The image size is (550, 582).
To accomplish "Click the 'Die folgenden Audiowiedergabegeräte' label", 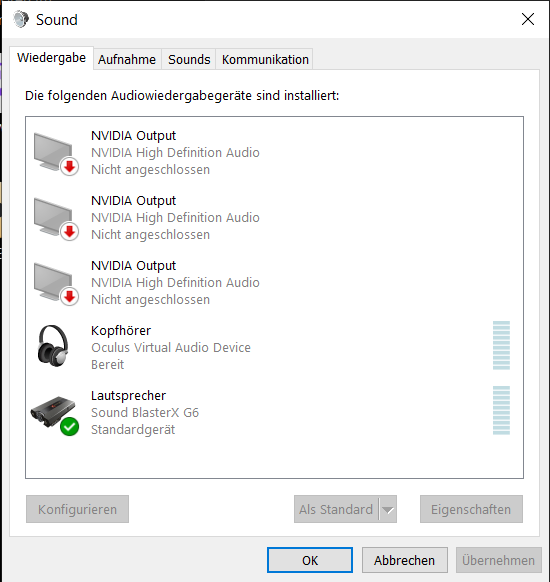I will coord(182,96).
